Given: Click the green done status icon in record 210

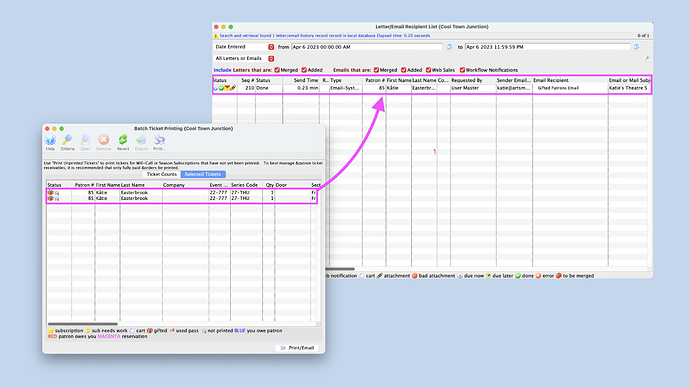Looking at the screenshot, I should 221,88.
